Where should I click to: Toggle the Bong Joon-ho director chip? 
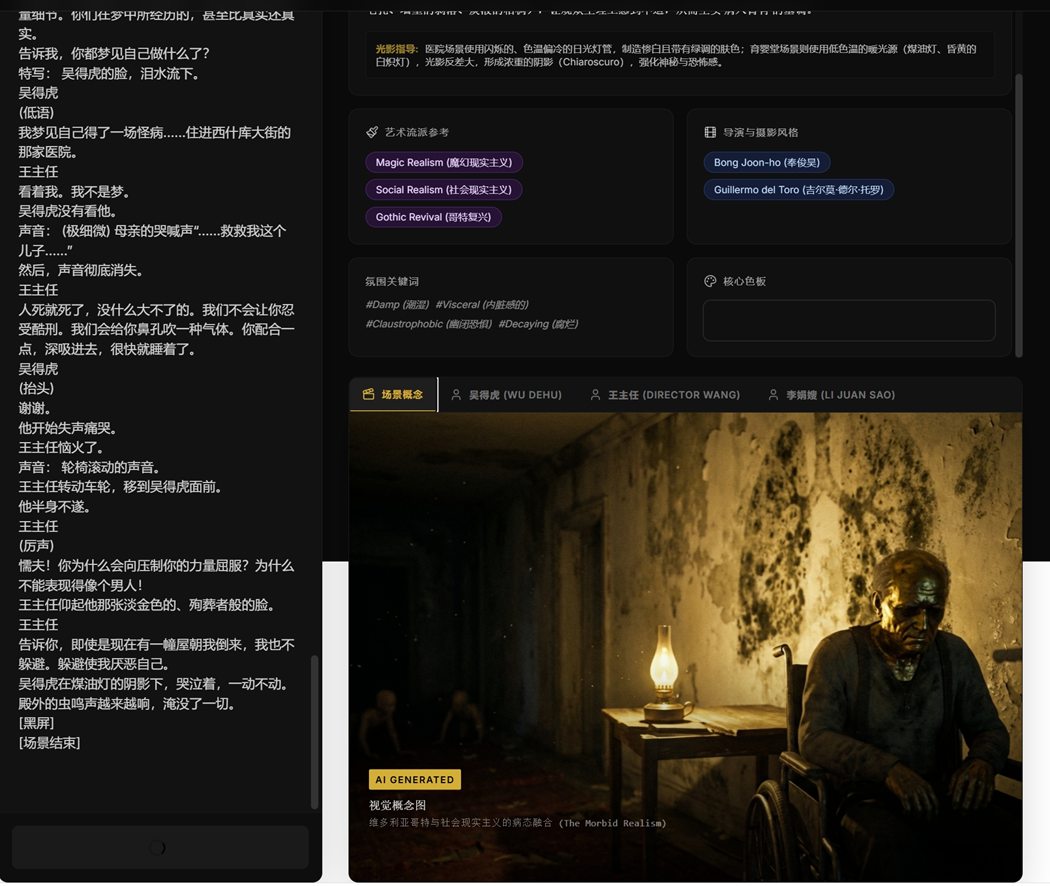click(765, 162)
